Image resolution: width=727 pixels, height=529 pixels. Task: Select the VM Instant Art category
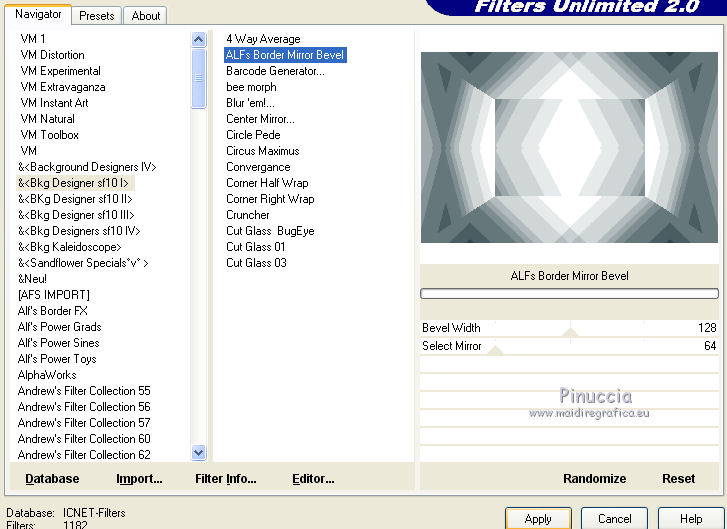54,103
